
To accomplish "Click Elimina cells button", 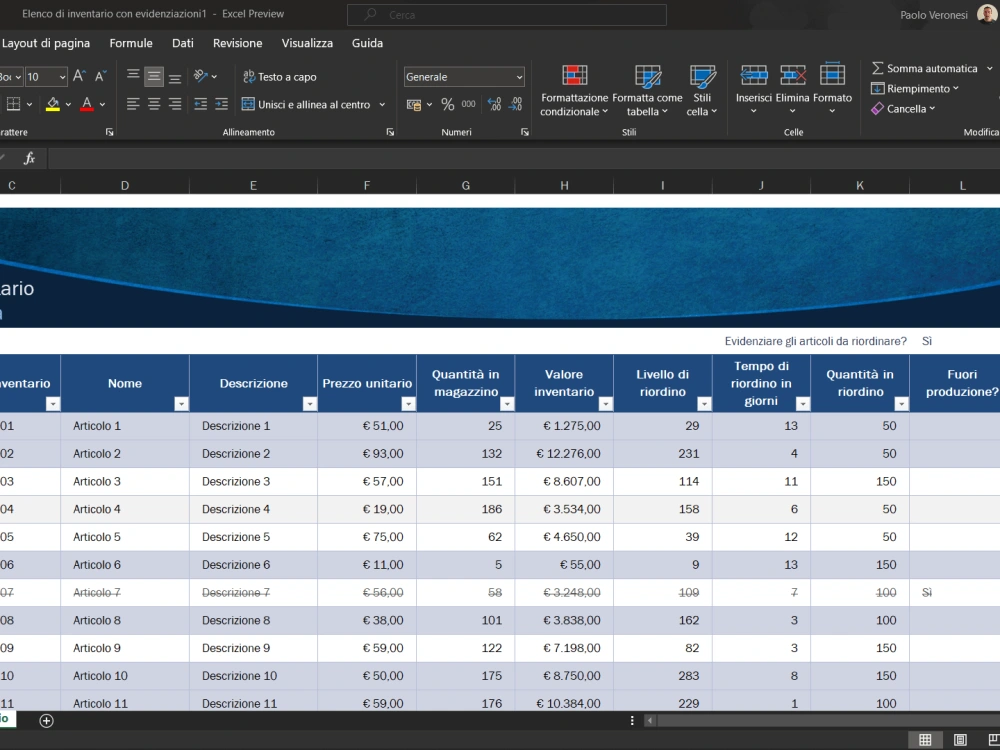I will [x=793, y=89].
